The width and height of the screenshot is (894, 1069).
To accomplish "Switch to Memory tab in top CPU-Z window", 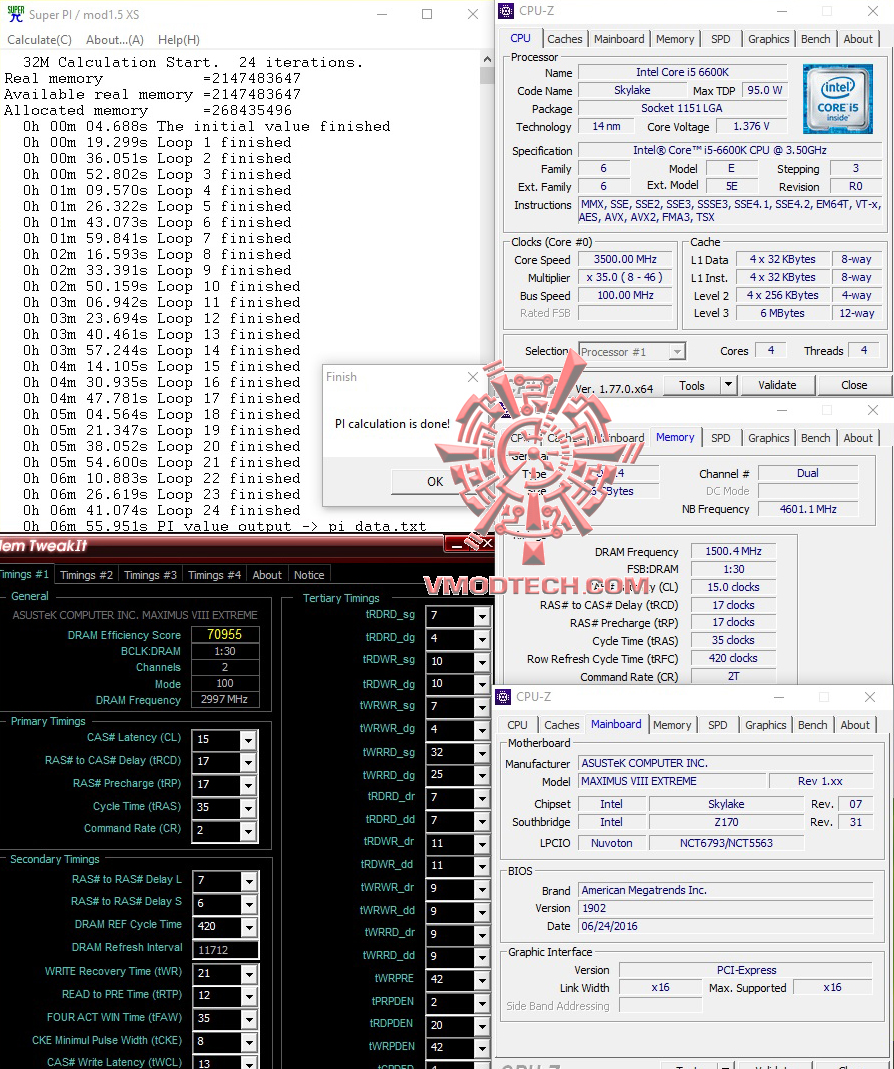I will pyautogui.click(x=674, y=39).
